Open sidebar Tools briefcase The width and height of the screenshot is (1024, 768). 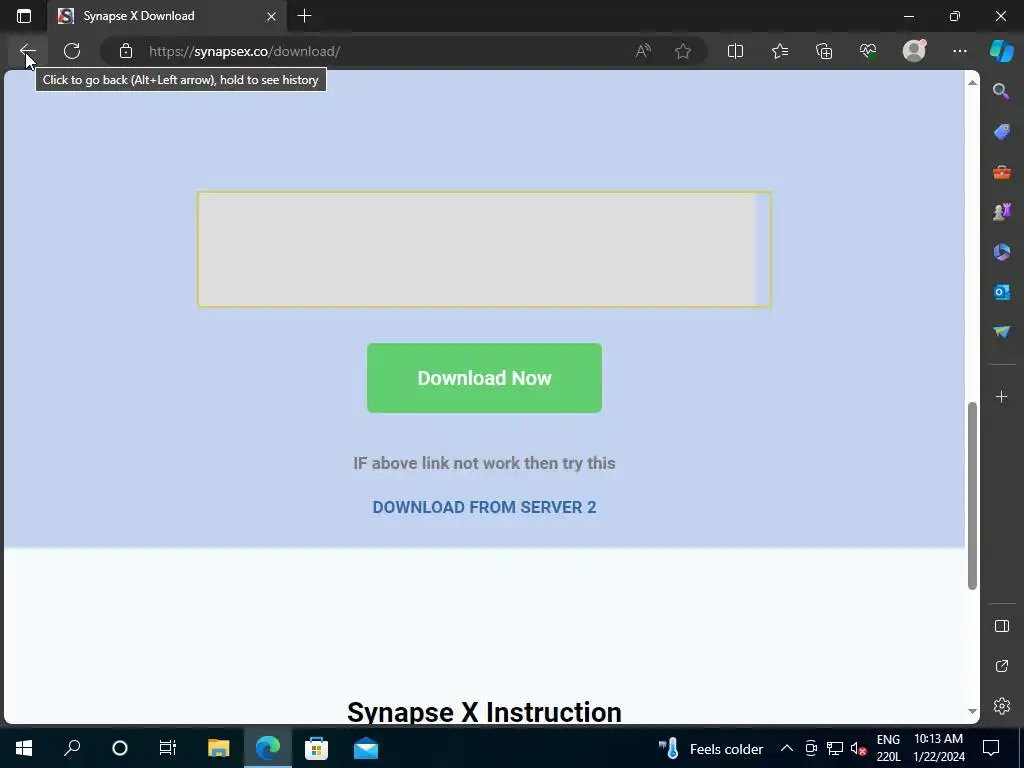point(1002,172)
